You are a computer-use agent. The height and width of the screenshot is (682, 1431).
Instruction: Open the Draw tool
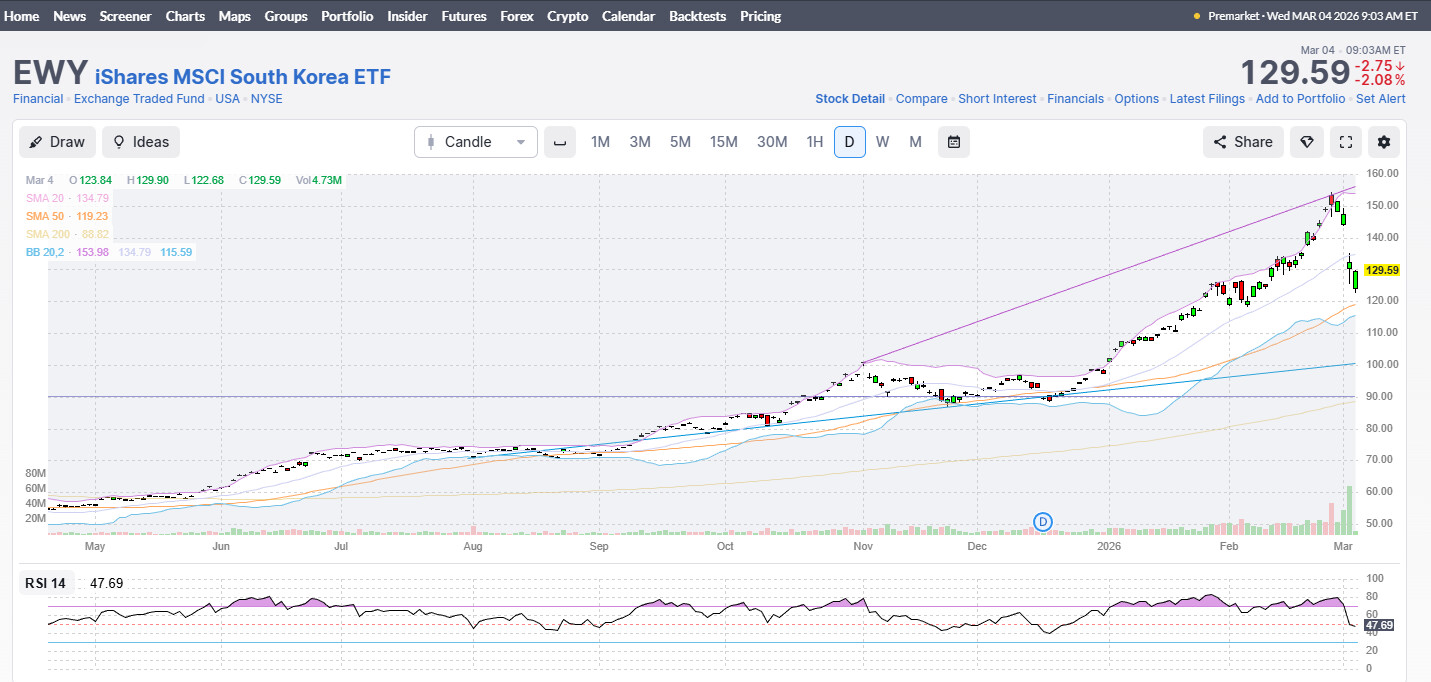pyautogui.click(x=57, y=142)
